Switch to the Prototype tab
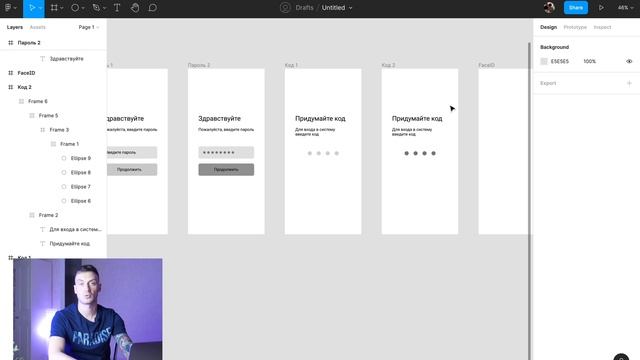Viewport: 640px width, 360px height. [575, 27]
